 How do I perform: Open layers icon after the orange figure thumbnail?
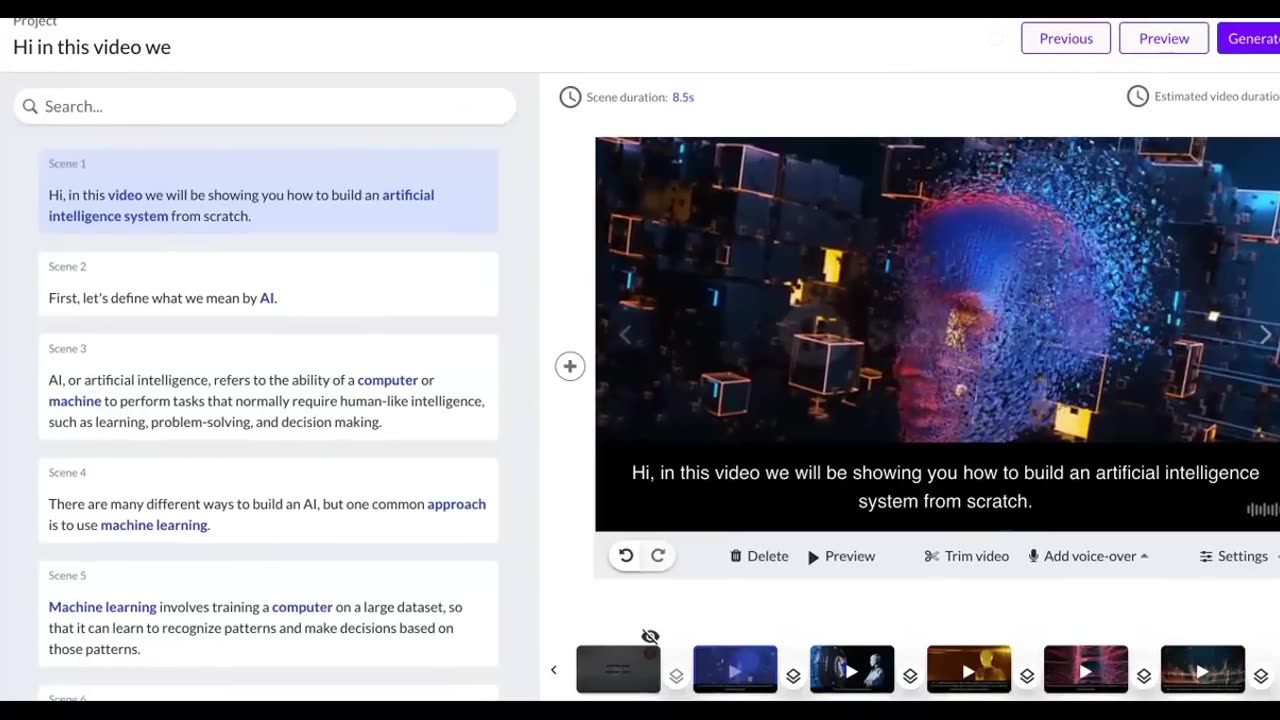(1027, 676)
